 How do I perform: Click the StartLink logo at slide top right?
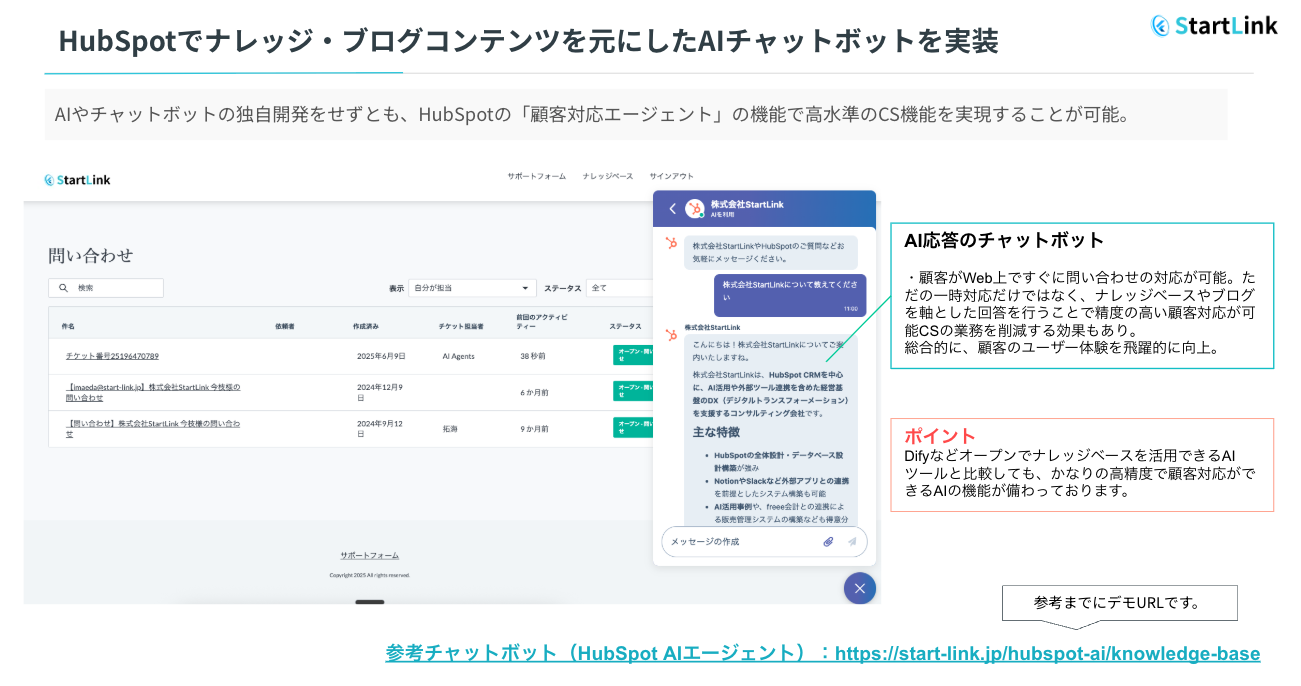click(1214, 26)
